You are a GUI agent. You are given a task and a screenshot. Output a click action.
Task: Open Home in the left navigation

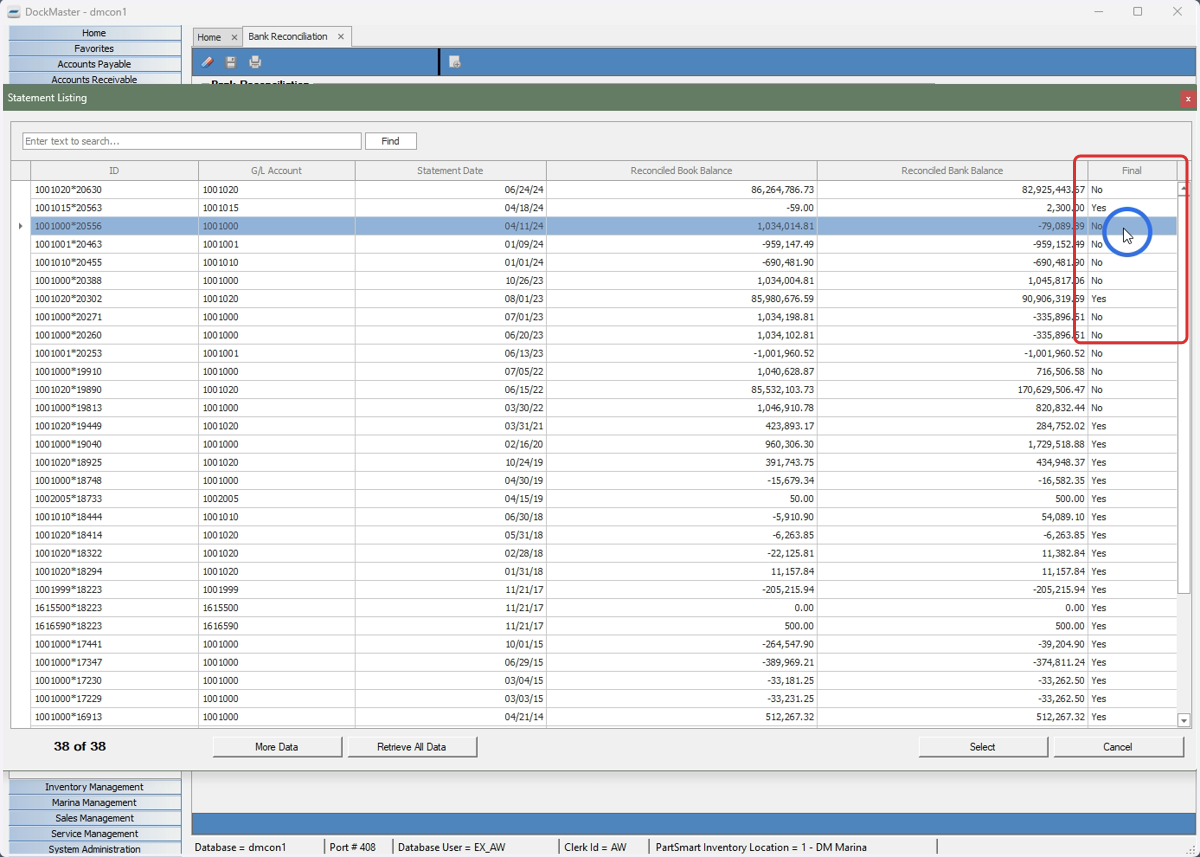[x=94, y=33]
